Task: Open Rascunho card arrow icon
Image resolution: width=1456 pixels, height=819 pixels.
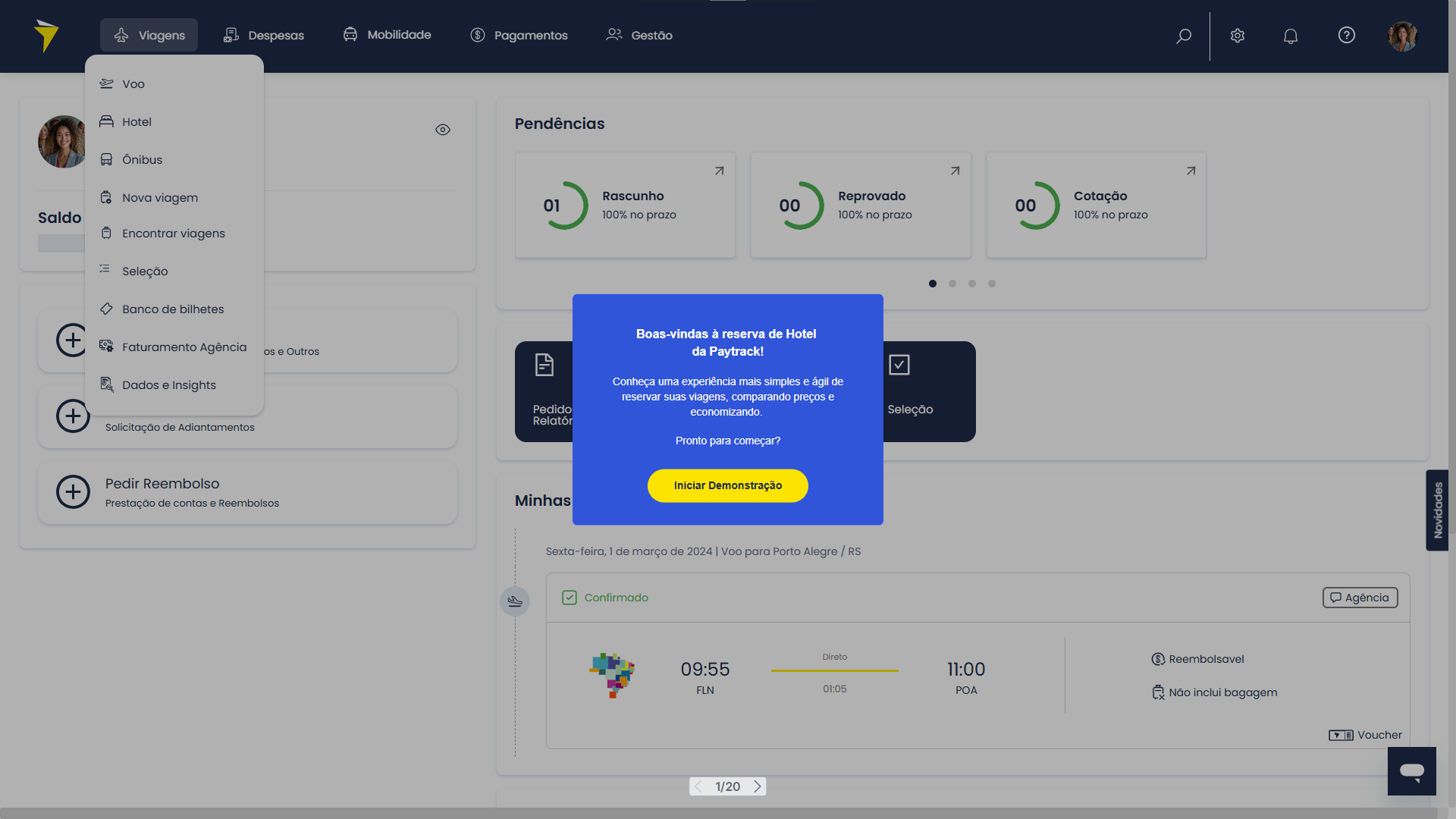Action: click(x=720, y=171)
